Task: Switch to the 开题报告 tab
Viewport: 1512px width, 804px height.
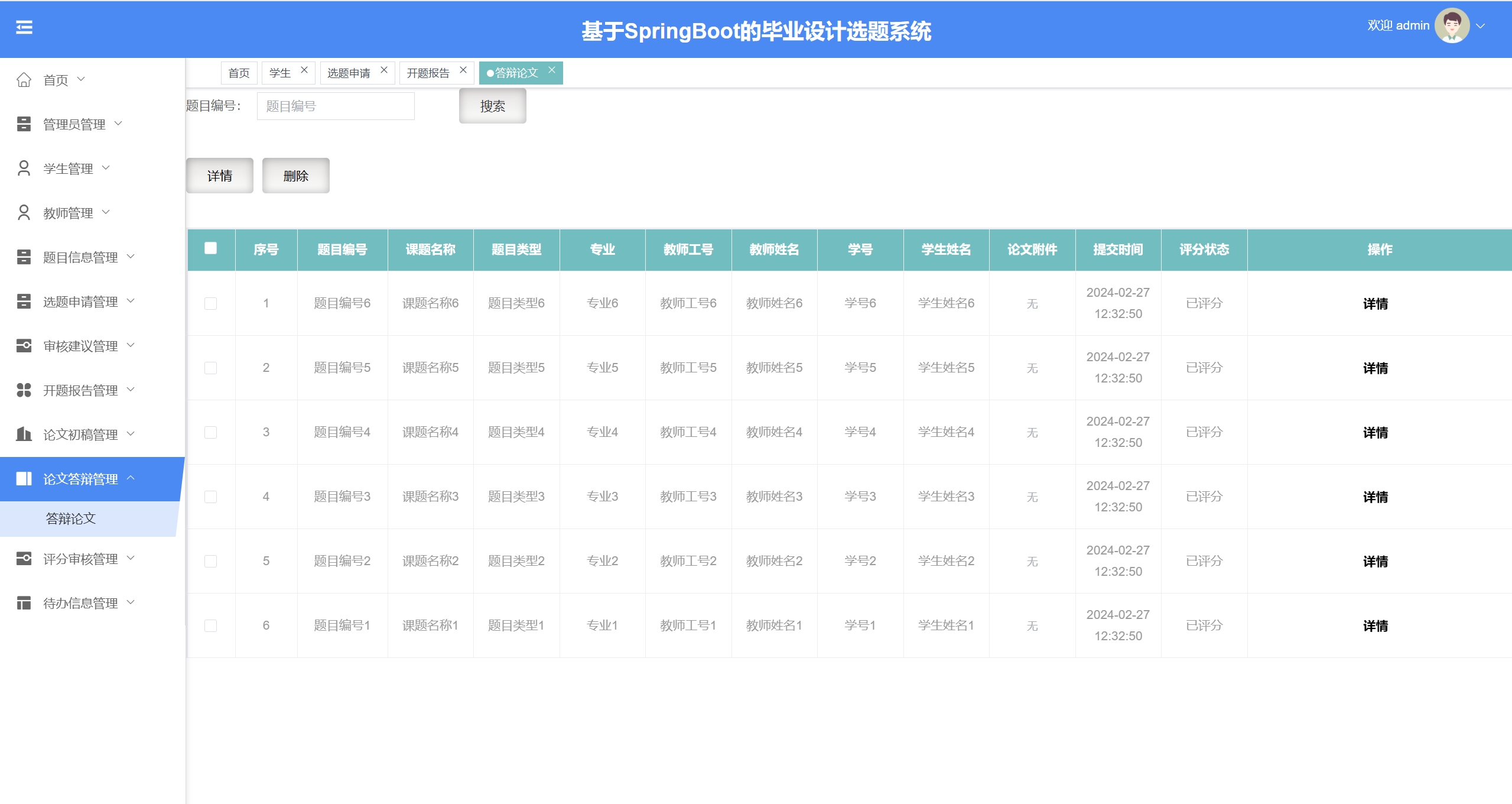Action: 428,73
